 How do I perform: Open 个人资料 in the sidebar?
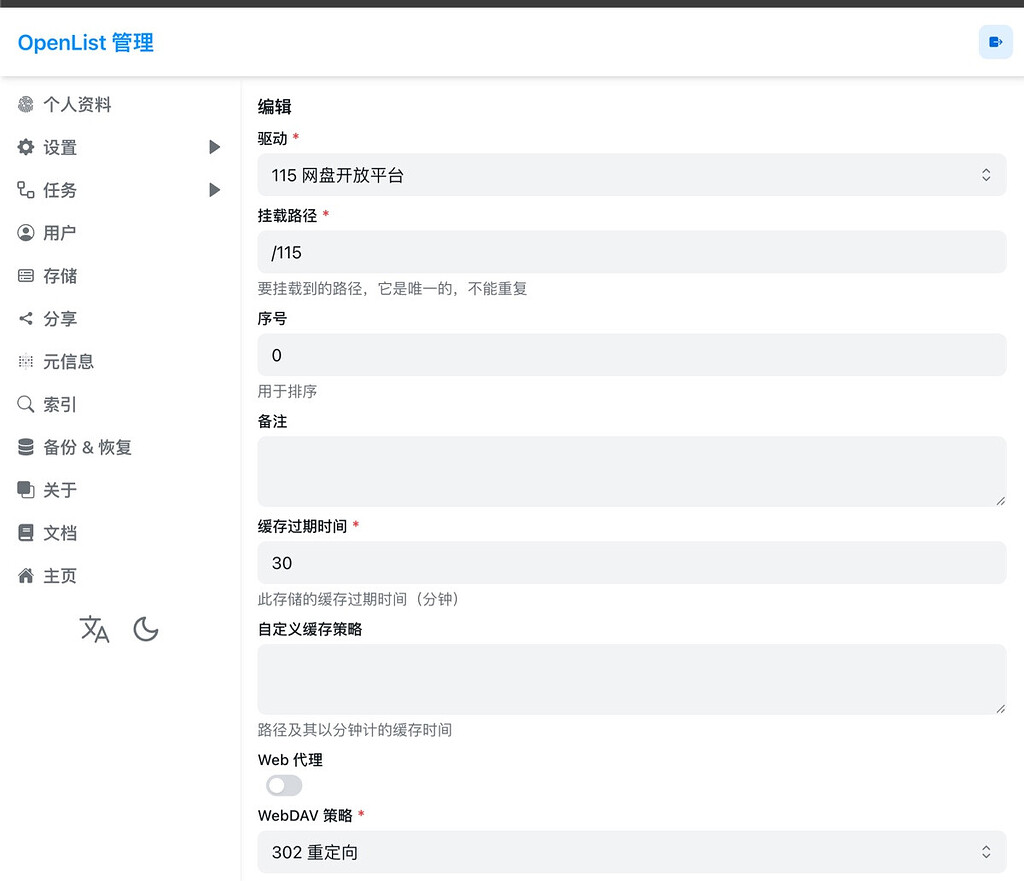tap(78, 104)
